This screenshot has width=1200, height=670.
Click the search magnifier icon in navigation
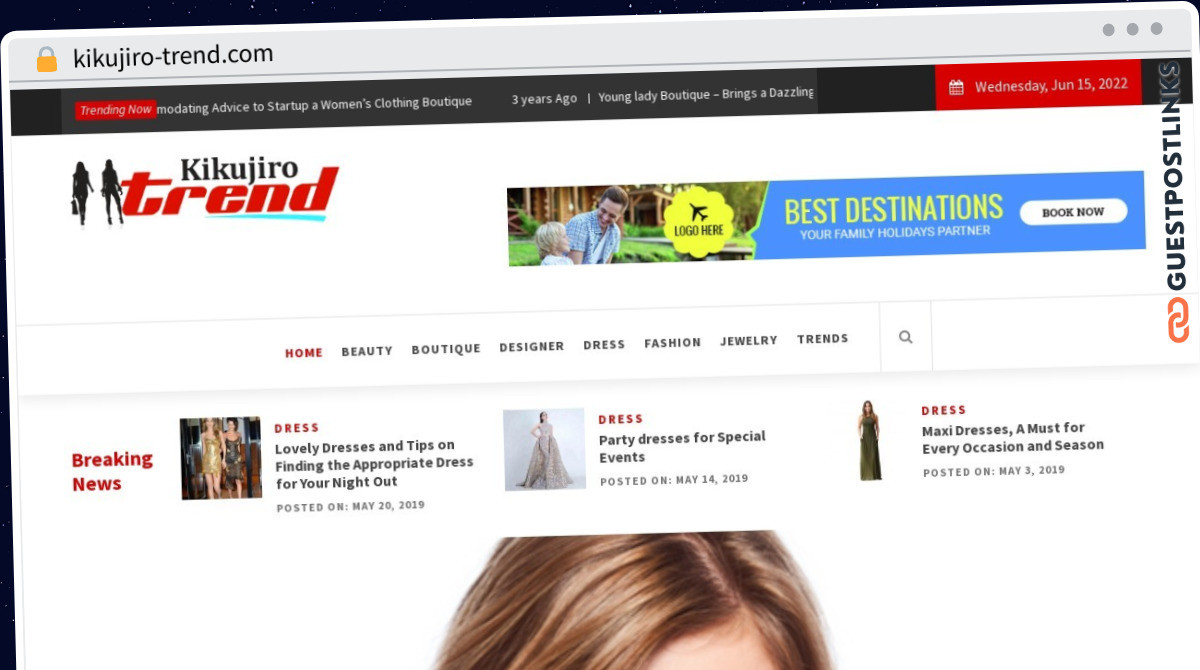pyautogui.click(x=905, y=337)
